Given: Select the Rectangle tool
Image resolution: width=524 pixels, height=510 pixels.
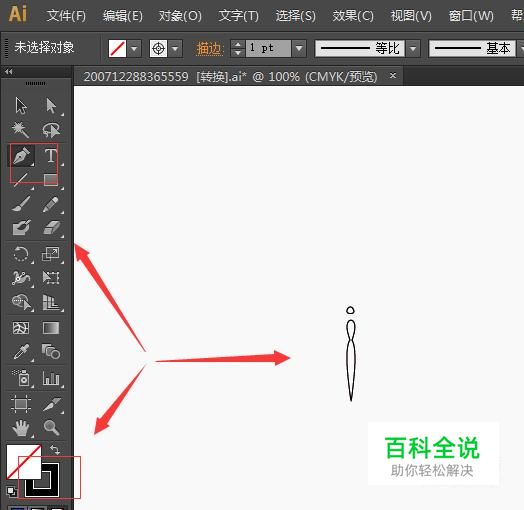Looking at the screenshot, I should [x=51, y=179].
